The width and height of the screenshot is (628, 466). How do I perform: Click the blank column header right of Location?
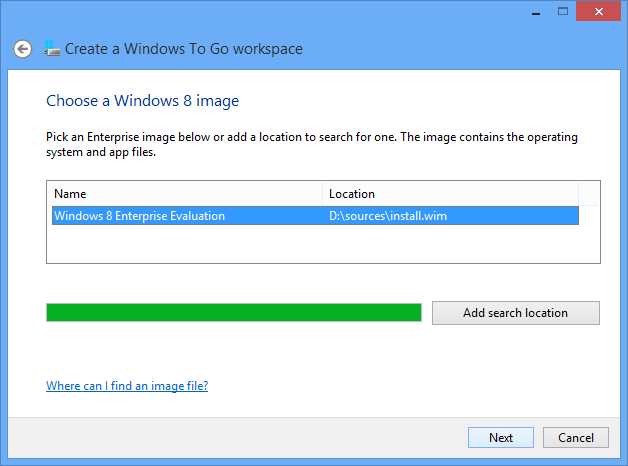tap(589, 194)
